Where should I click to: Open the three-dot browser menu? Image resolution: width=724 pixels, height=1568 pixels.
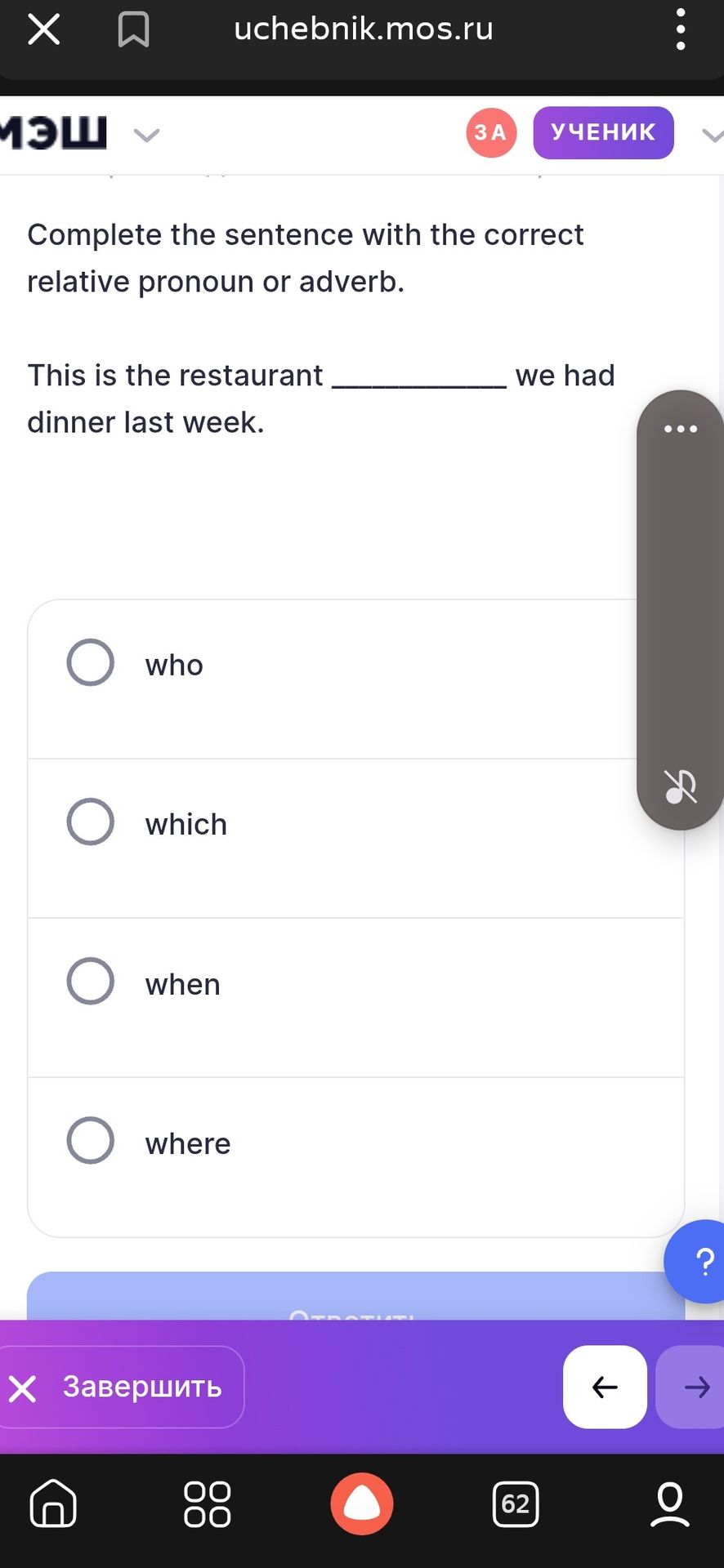681,30
